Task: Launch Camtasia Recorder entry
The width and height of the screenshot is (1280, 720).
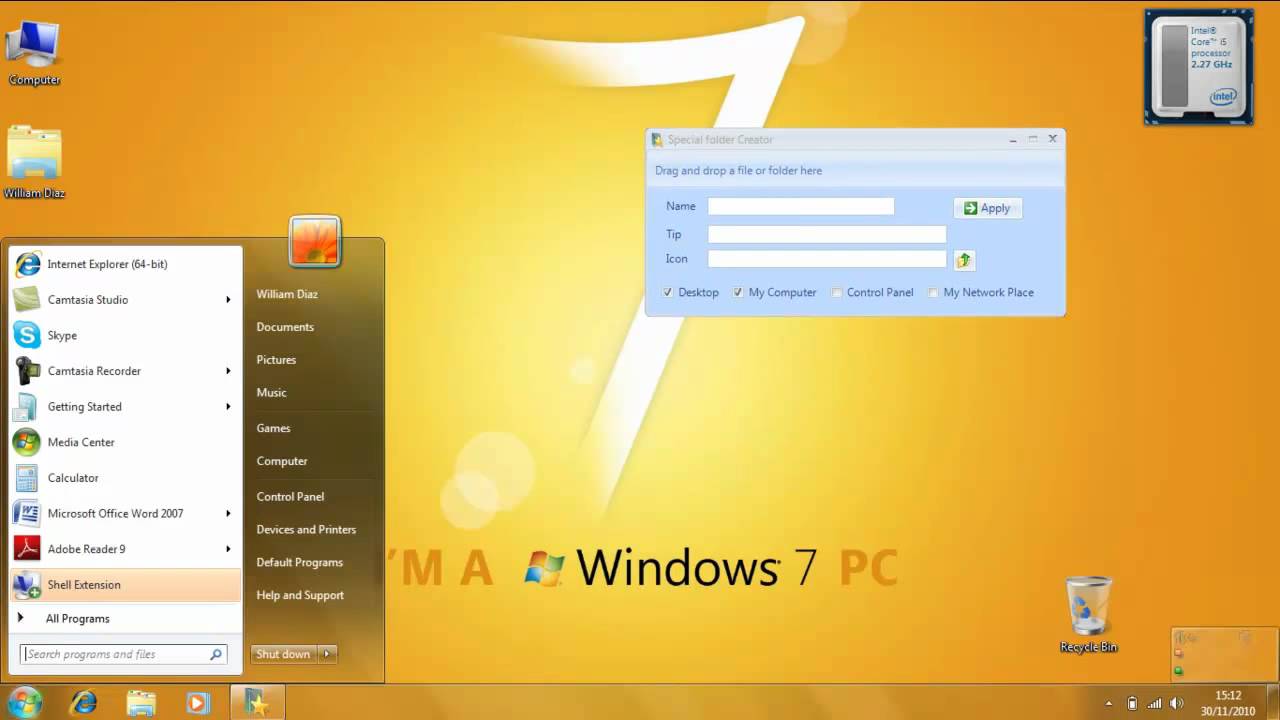Action: pos(126,371)
